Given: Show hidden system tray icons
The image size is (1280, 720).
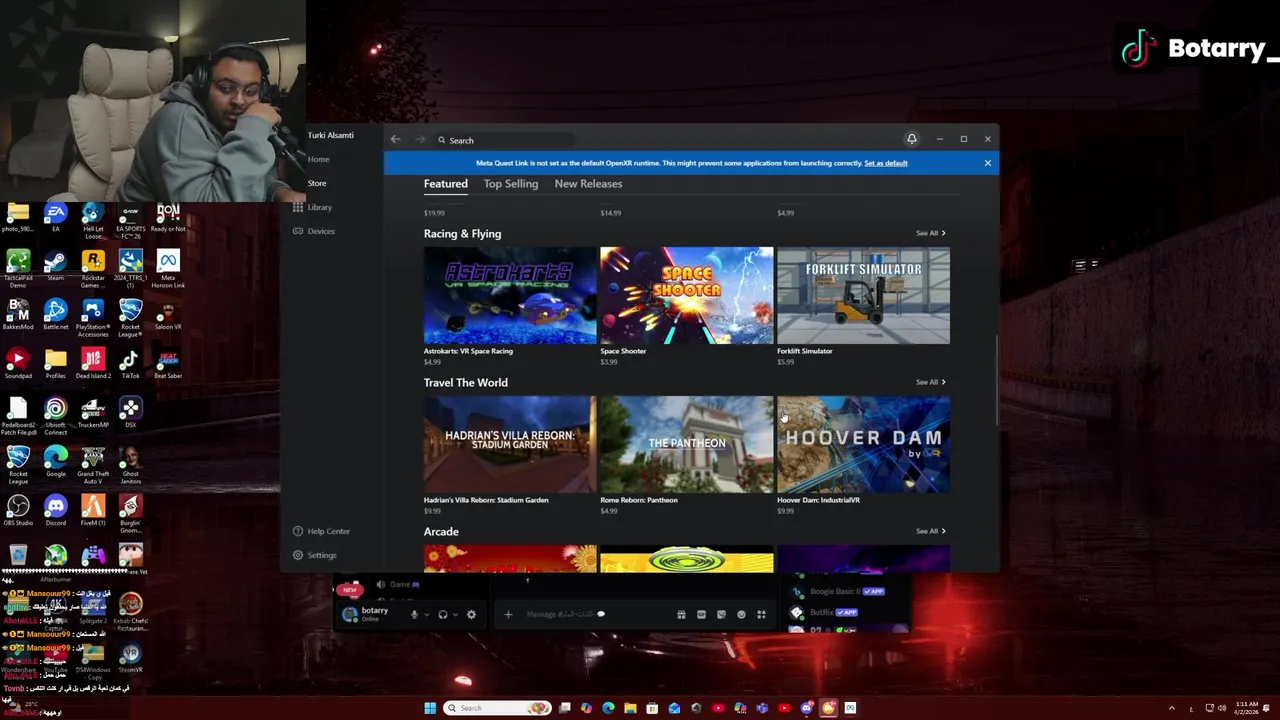Looking at the screenshot, I should point(1172,709).
